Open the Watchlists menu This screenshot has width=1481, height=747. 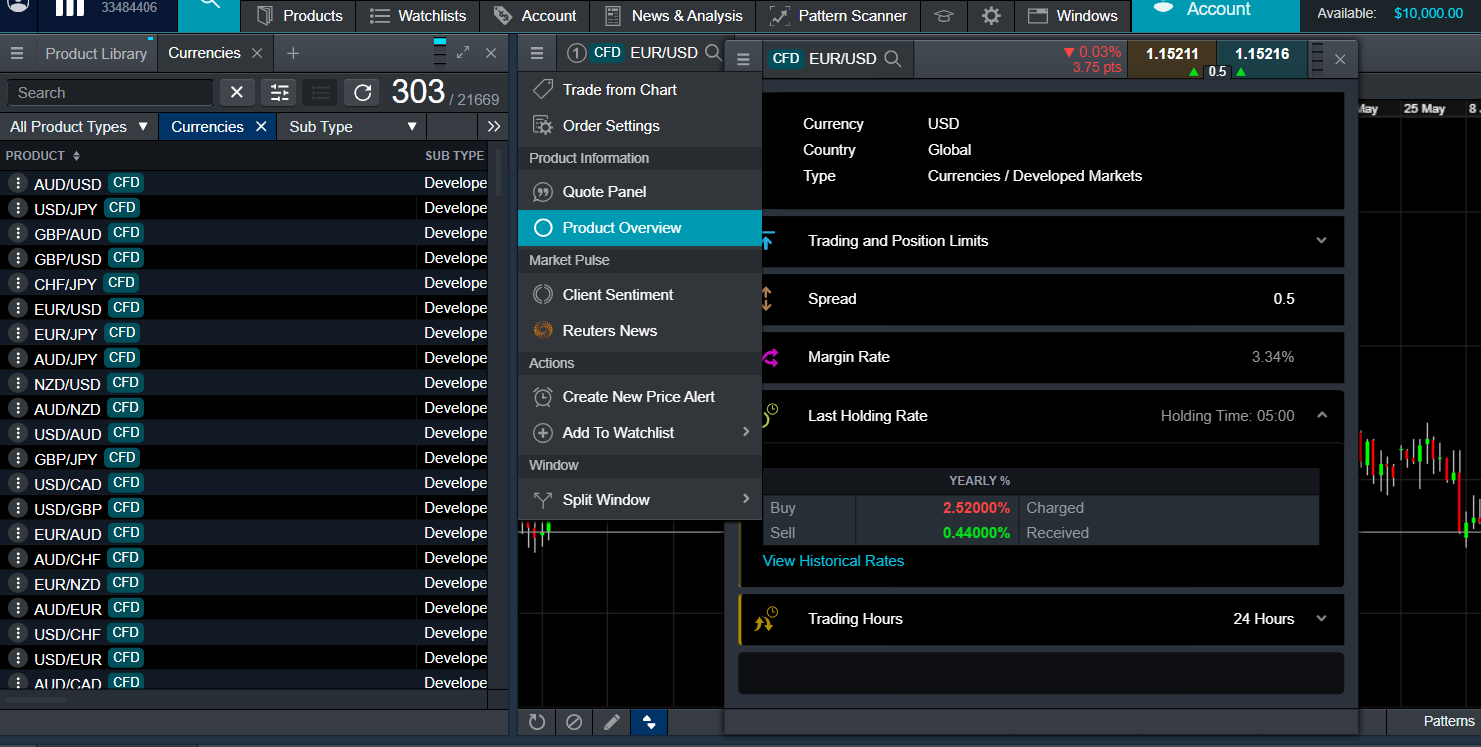(x=417, y=16)
